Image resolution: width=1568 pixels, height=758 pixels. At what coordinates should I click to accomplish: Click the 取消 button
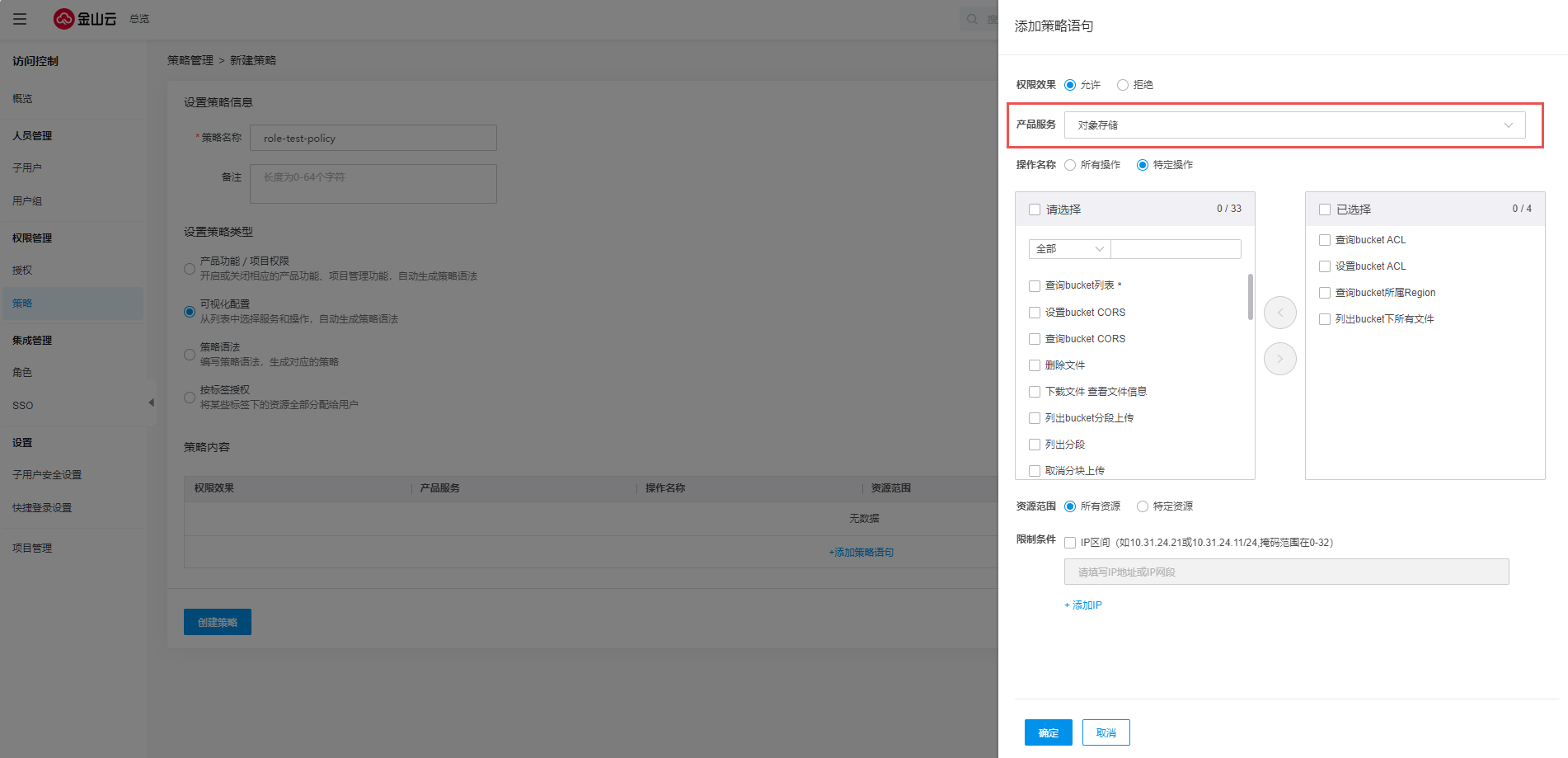[1106, 732]
